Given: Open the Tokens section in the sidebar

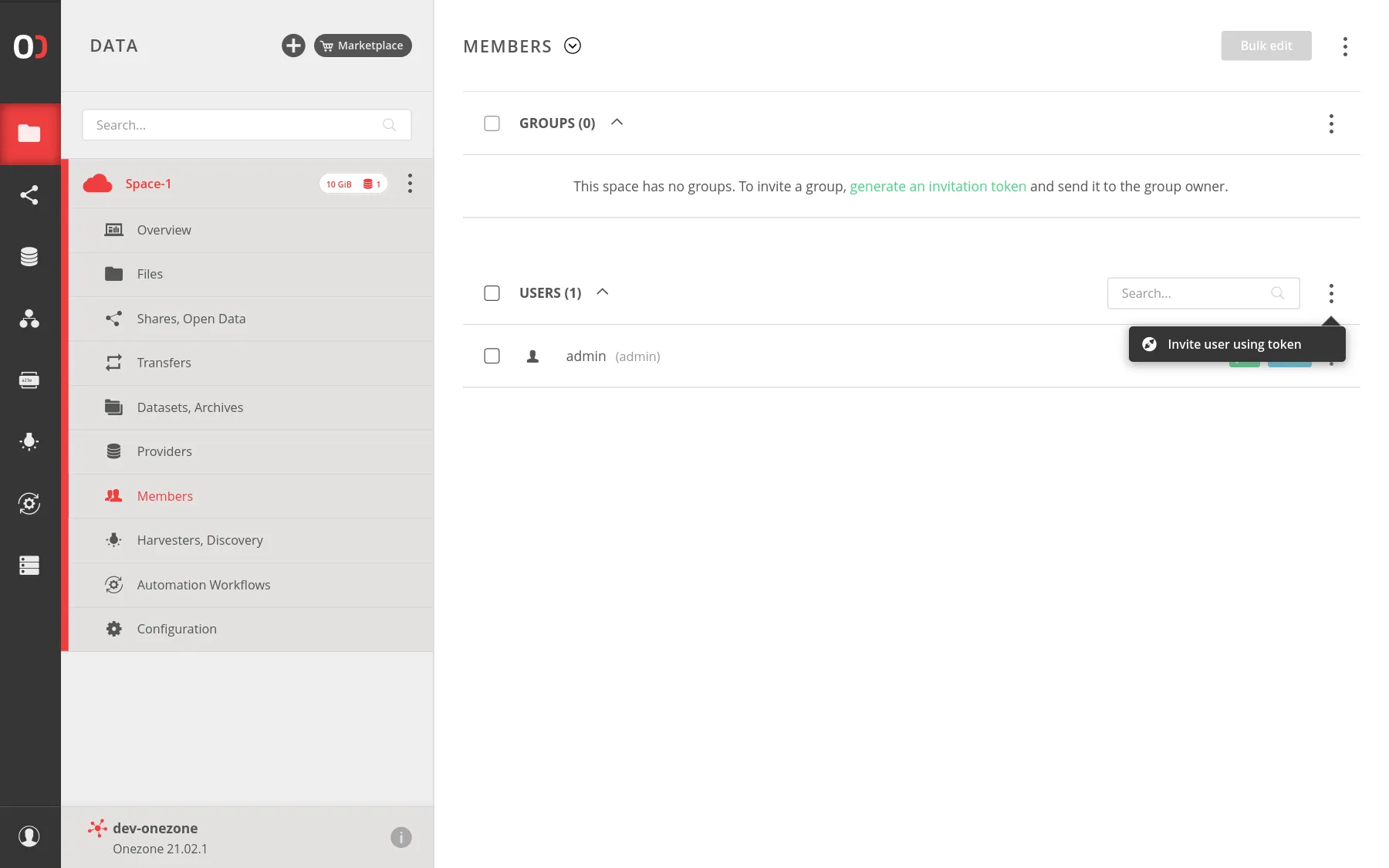Looking at the screenshot, I should (30, 379).
